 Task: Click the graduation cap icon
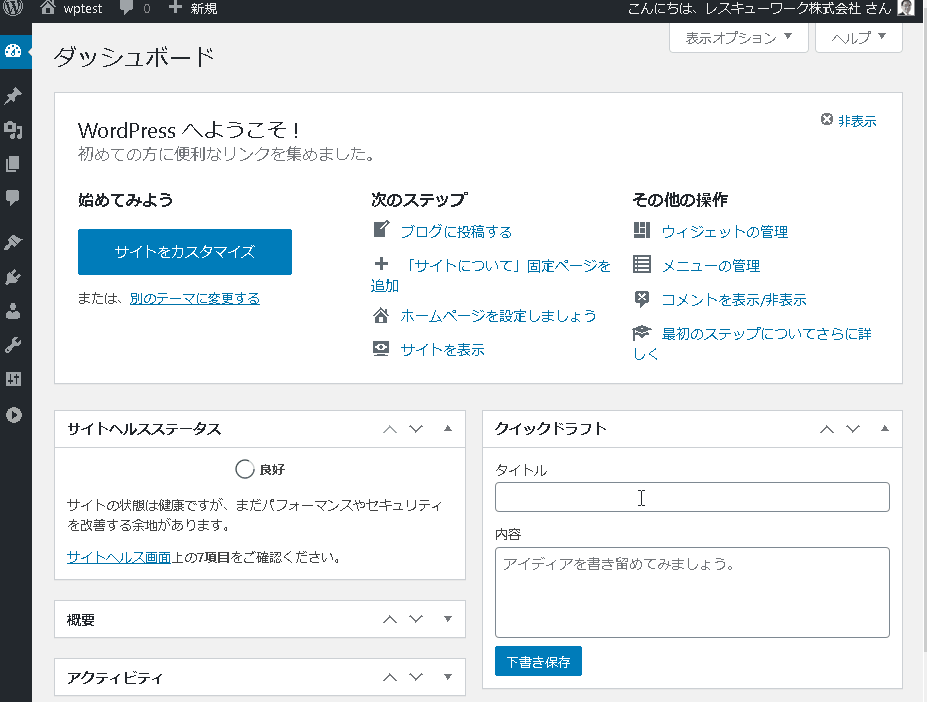tap(642, 332)
